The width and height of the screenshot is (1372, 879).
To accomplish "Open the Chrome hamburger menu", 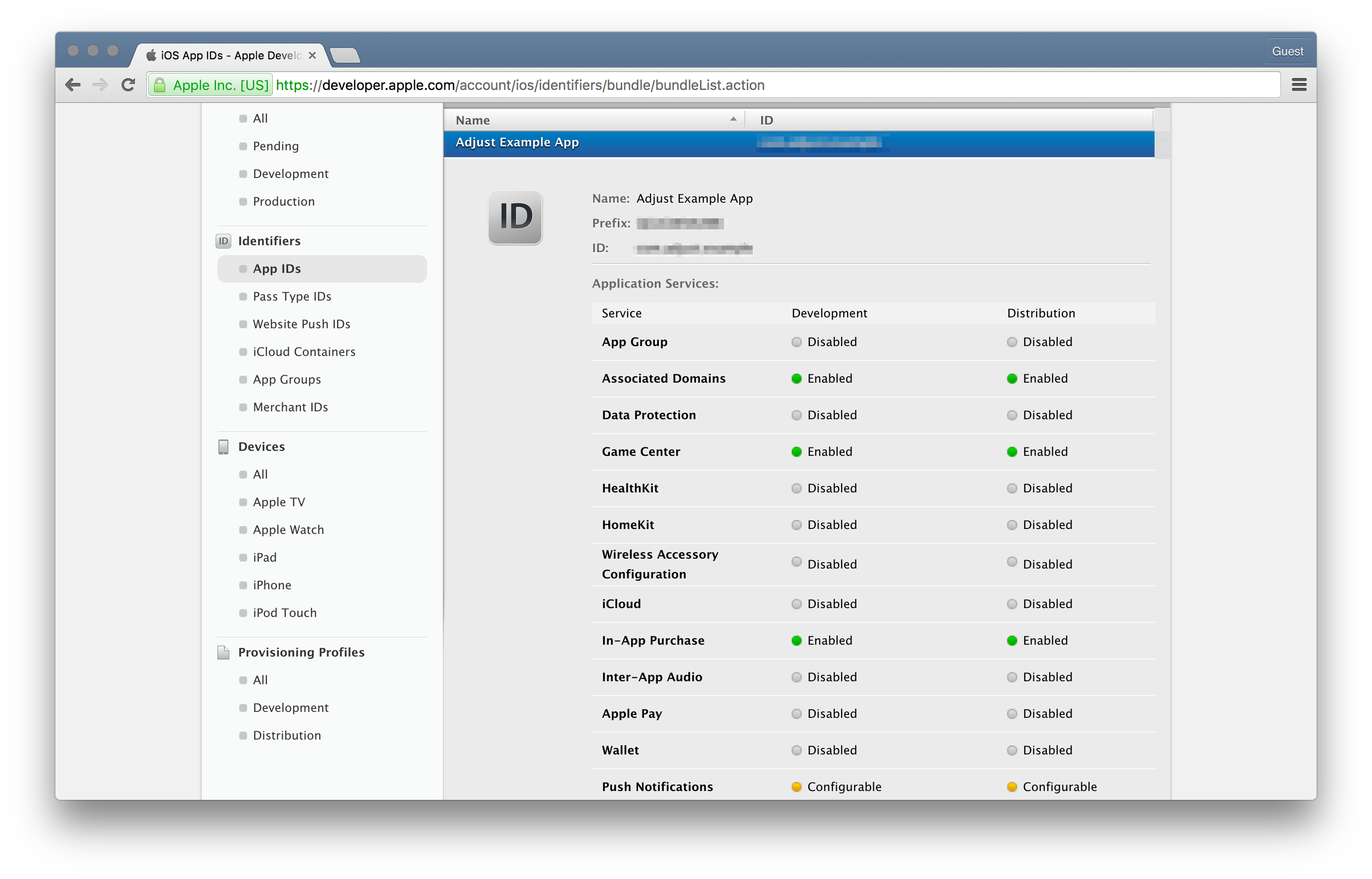I will [1299, 85].
